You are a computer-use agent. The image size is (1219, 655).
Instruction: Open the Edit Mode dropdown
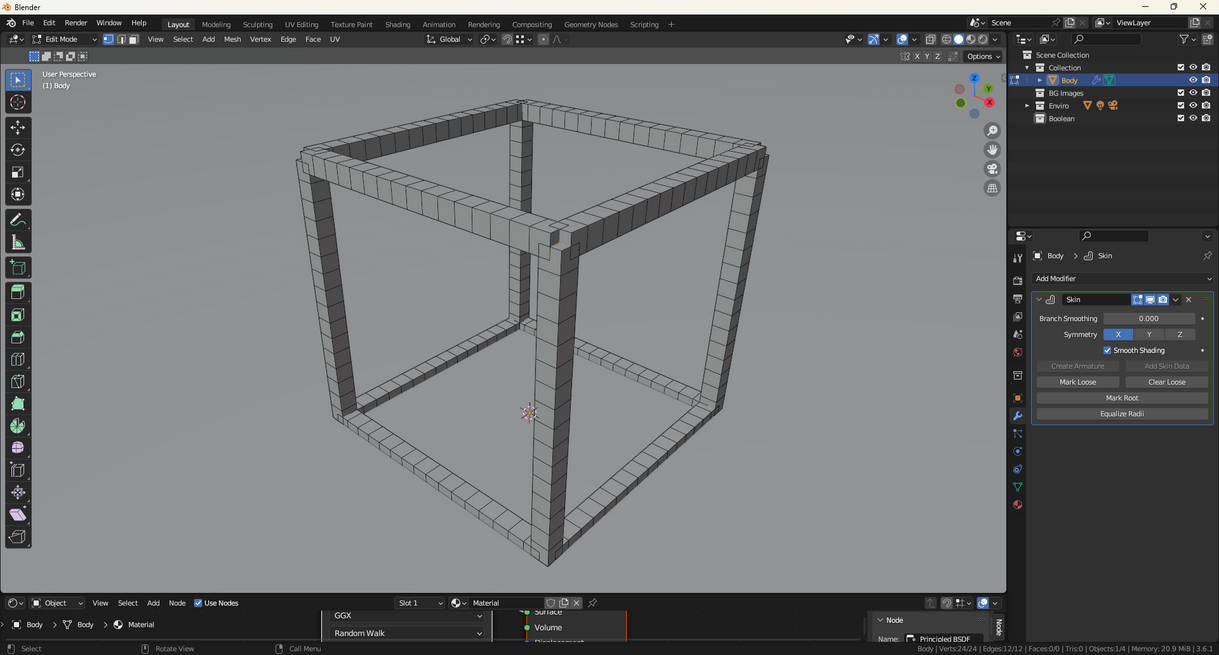(x=65, y=40)
